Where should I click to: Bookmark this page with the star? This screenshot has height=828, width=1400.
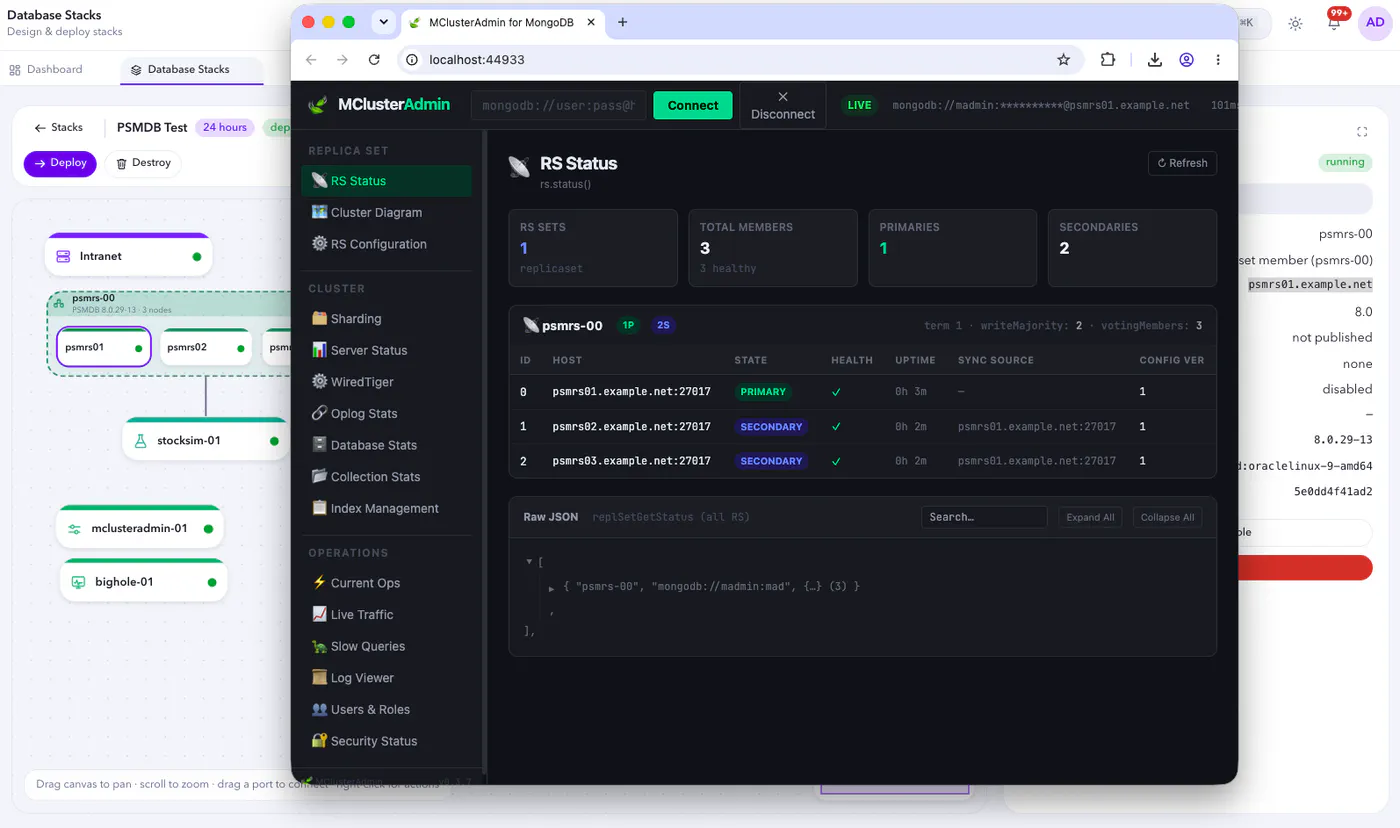point(1063,60)
